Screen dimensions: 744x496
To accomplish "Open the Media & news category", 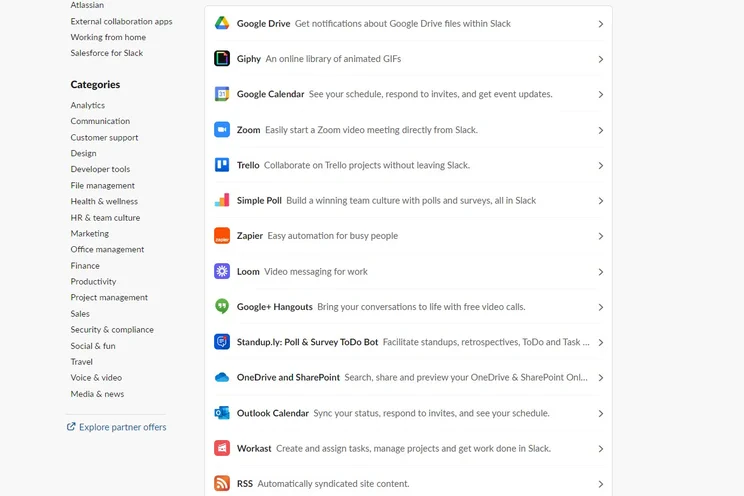I will tap(97, 394).
